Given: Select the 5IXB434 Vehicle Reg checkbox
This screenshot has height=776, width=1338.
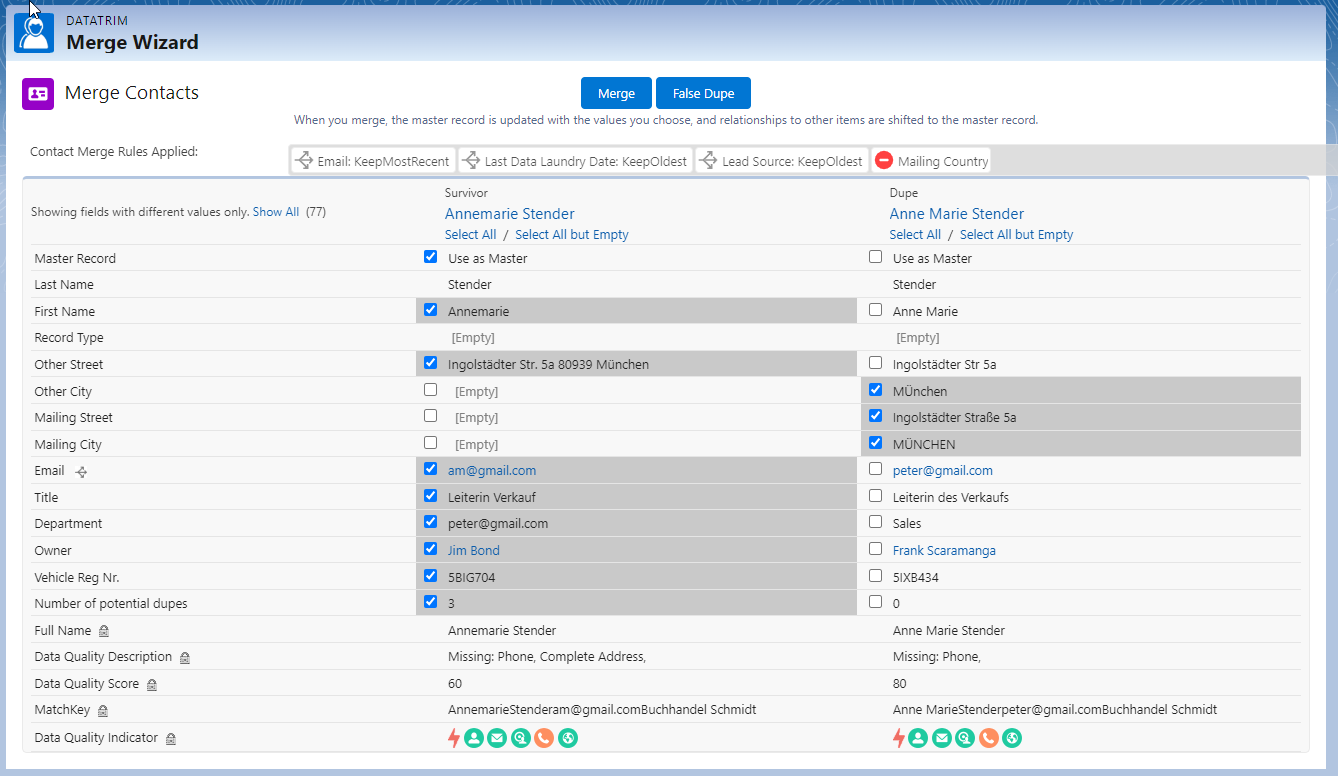Looking at the screenshot, I should [876, 576].
